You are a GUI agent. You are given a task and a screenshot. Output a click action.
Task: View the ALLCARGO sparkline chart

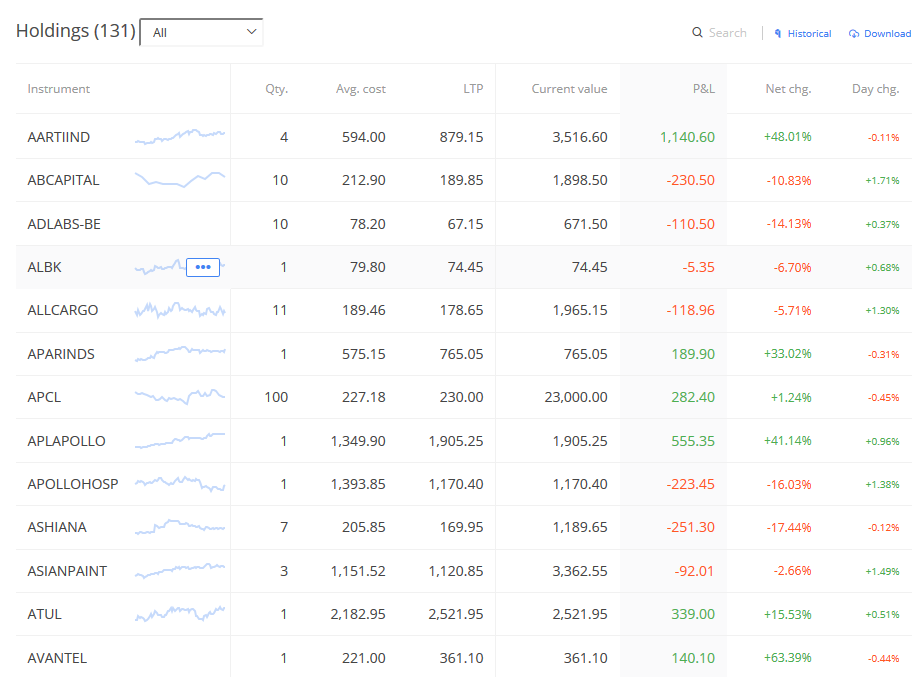tap(180, 310)
